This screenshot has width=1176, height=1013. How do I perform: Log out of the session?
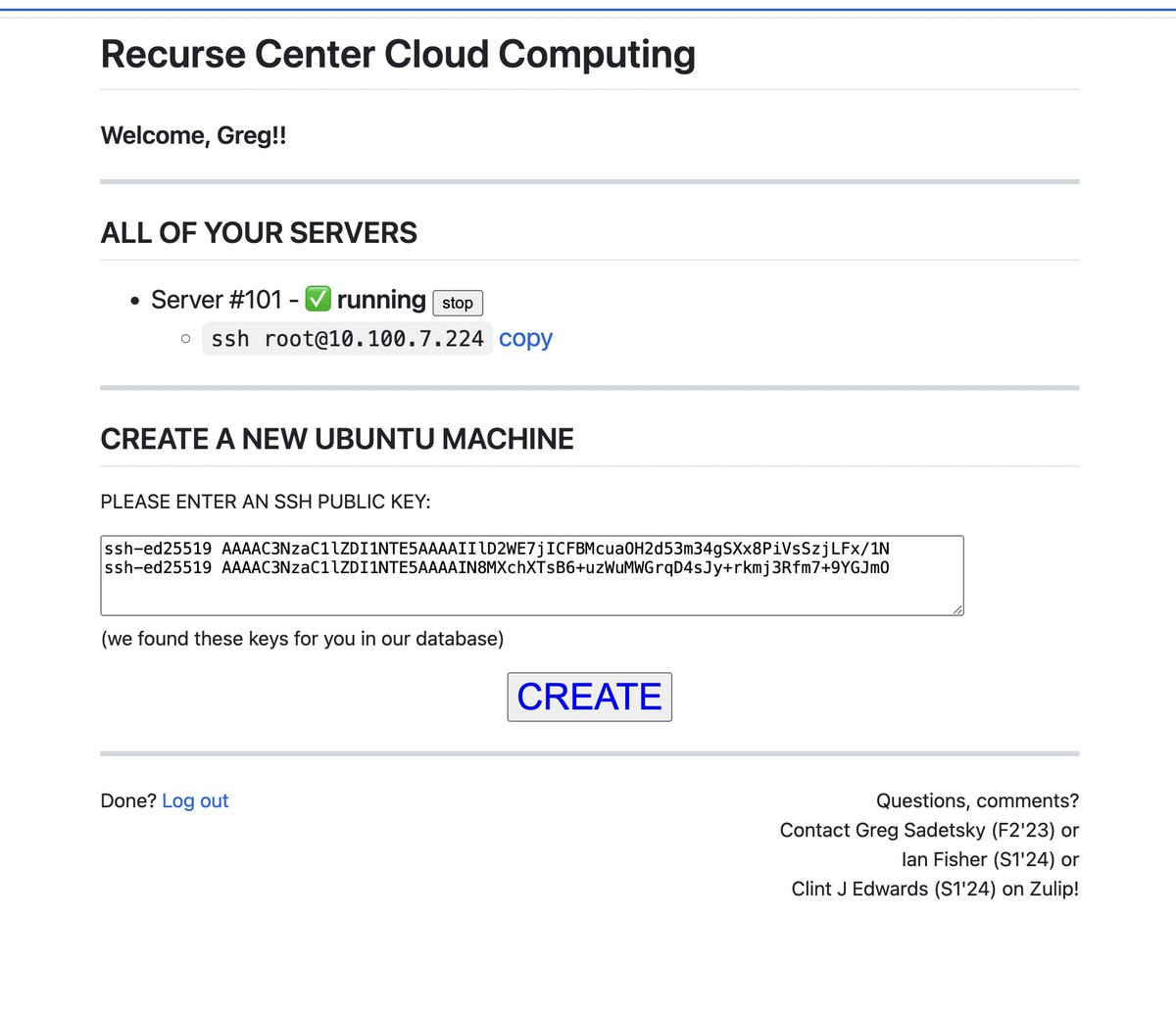[195, 800]
